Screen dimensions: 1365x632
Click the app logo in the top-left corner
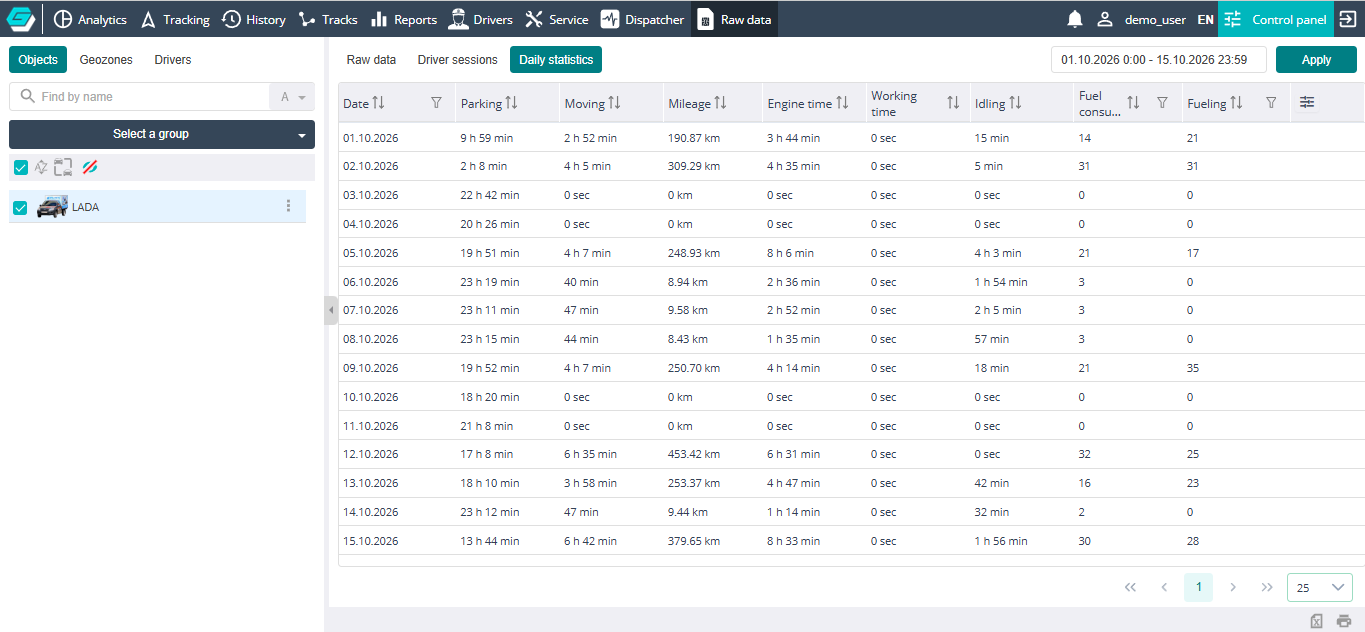pyautogui.click(x=21, y=19)
